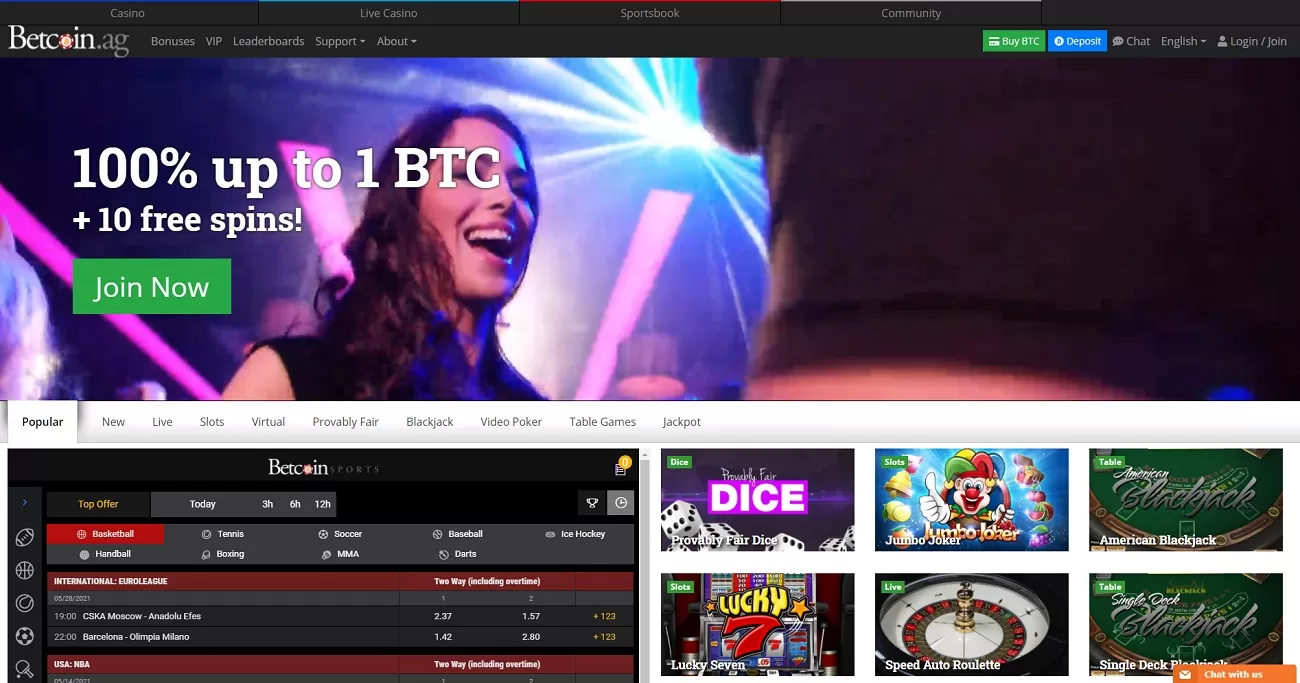1300x683 pixels.
Task: Select Darts sport category
Action: tap(458, 554)
